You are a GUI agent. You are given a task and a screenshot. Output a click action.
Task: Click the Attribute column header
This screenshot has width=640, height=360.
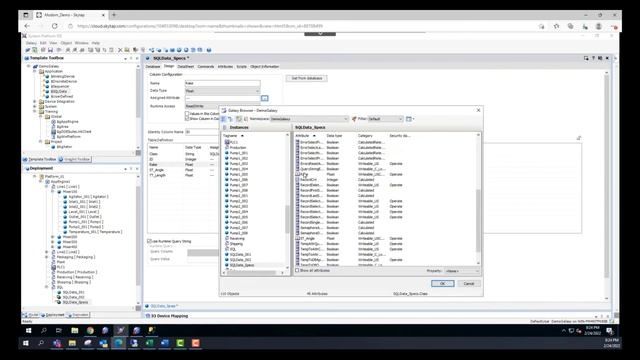pyautogui.click(x=302, y=136)
